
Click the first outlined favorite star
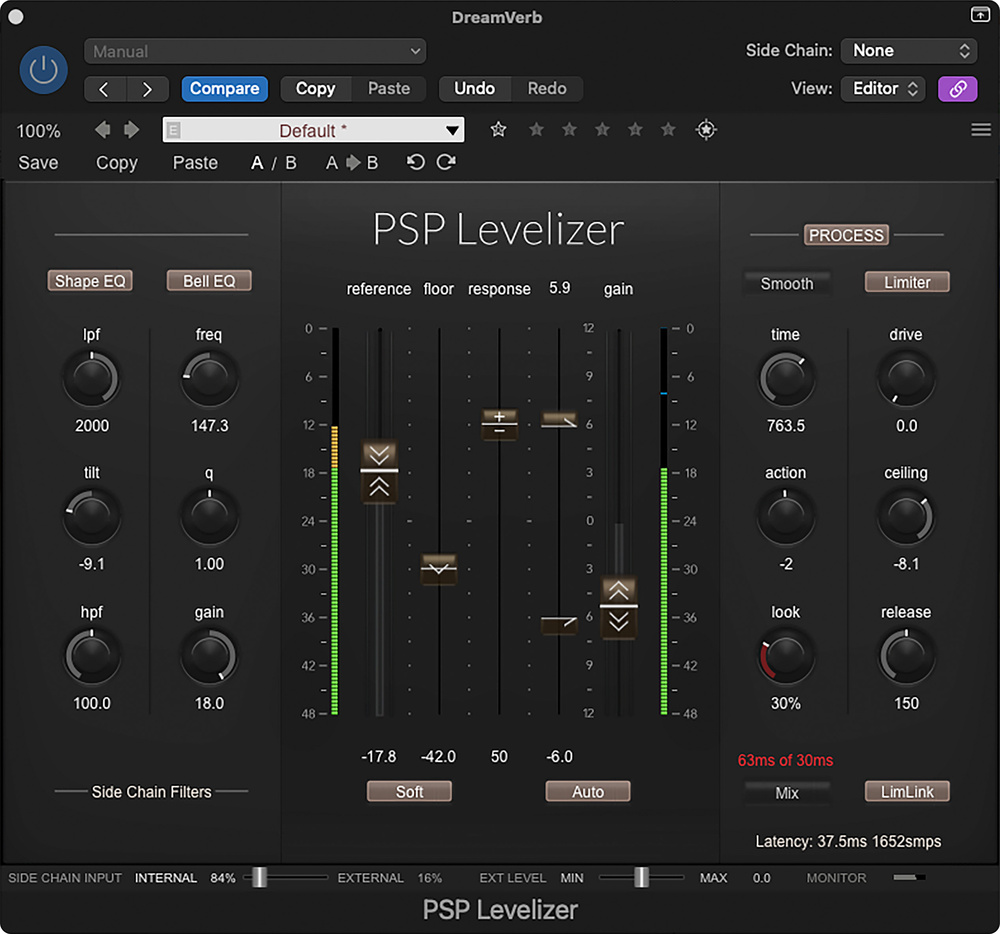click(x=498, y=130)
